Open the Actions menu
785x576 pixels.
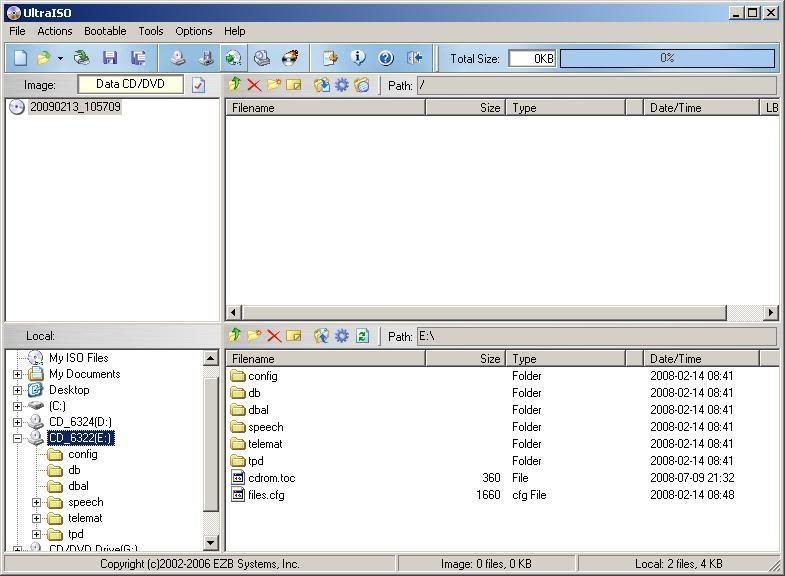click(x=55, y=31)
